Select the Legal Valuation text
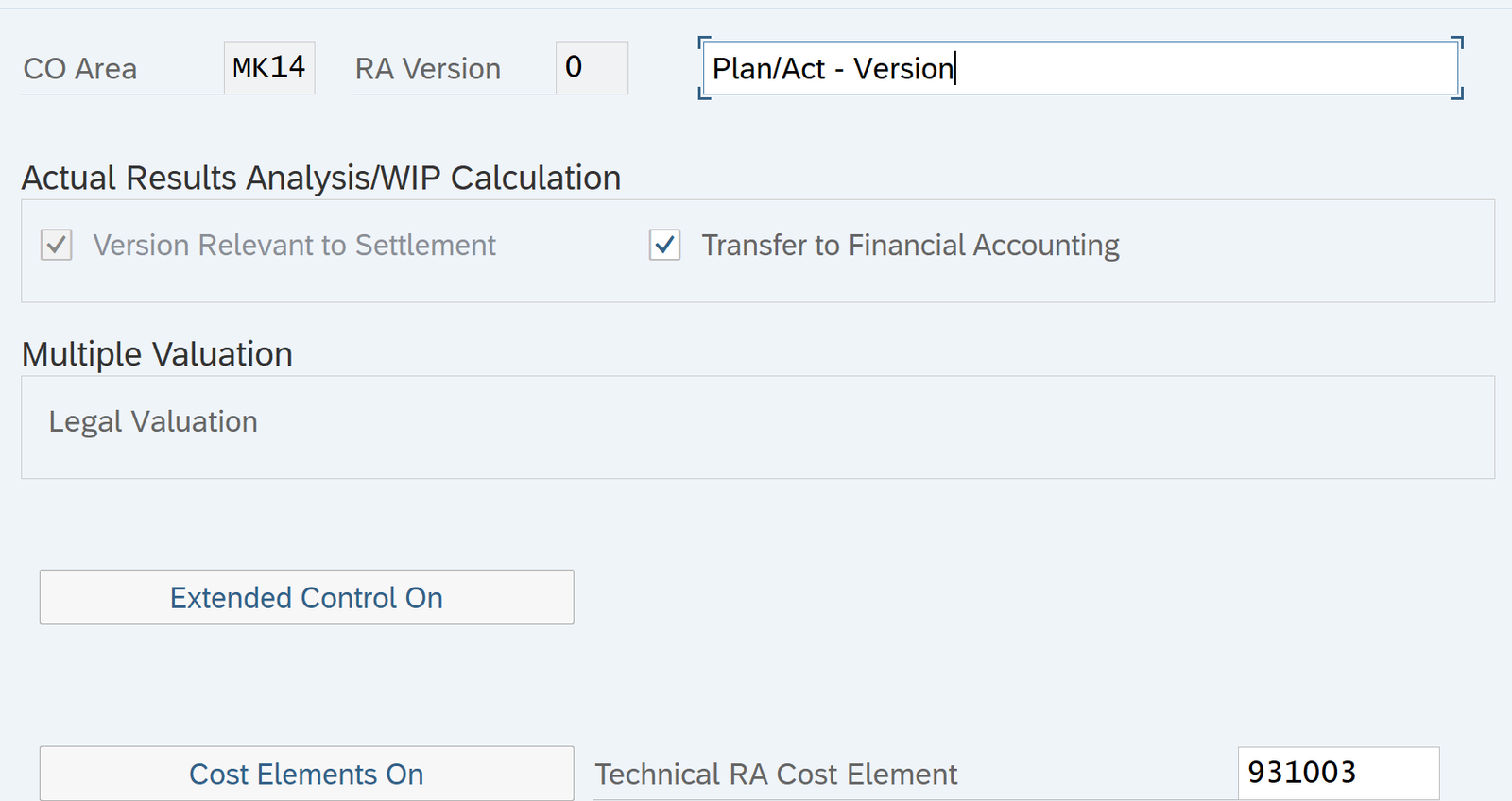 153,421
